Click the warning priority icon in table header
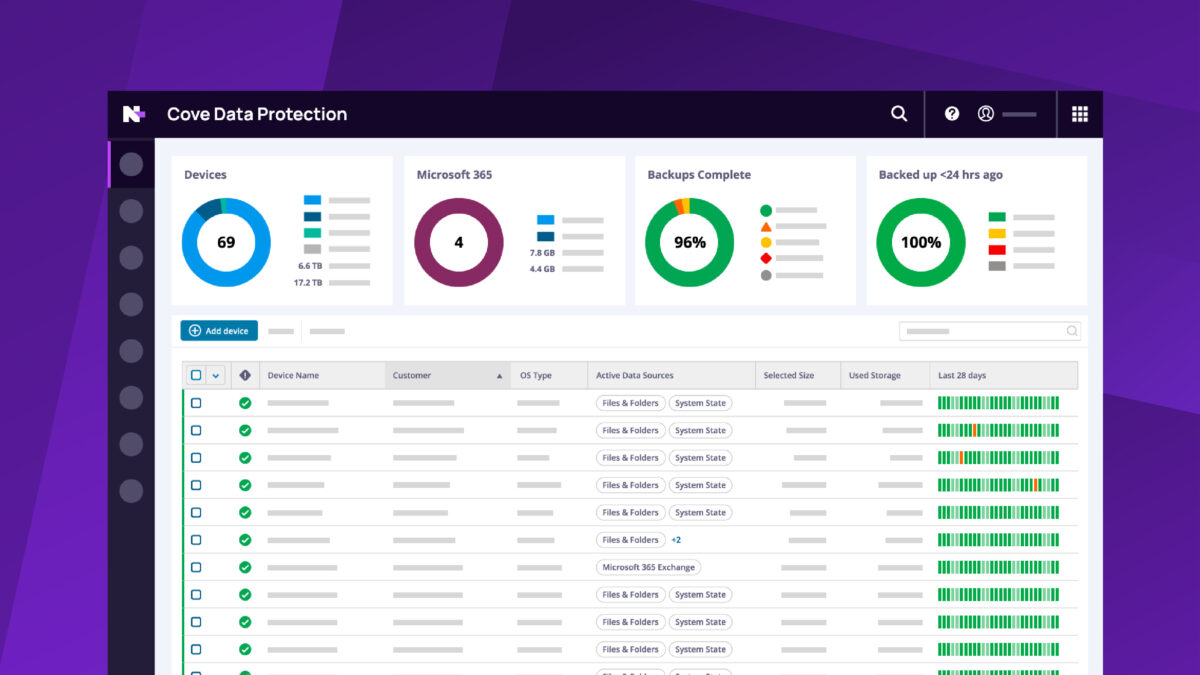This screenshot has height=675, width=1200. [x=245, y=374]
